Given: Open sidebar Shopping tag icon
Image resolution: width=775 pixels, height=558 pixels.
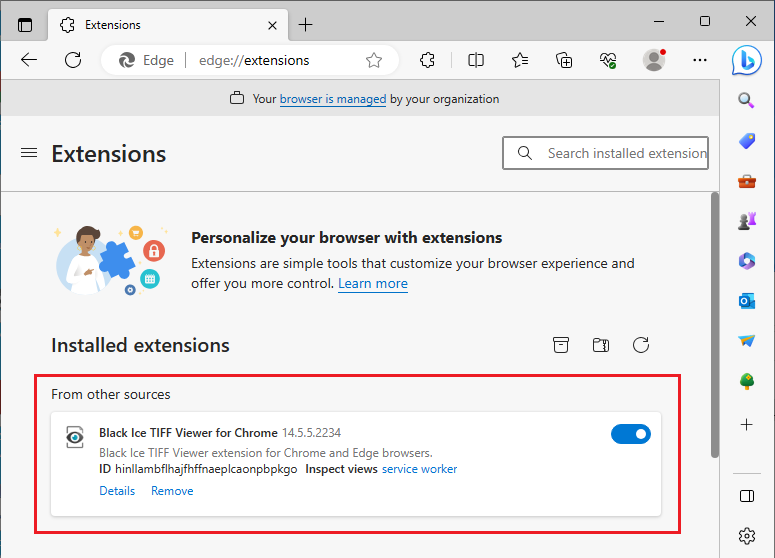Looking at the screenshot, I should (x=747, y=141).
